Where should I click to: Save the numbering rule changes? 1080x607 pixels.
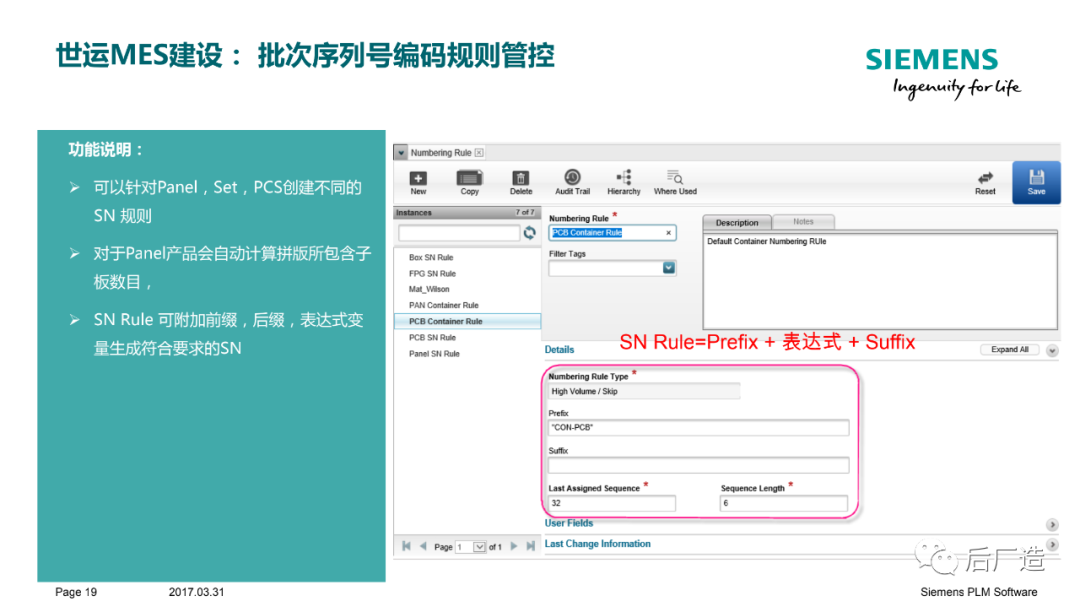(x=1036, y=180)
